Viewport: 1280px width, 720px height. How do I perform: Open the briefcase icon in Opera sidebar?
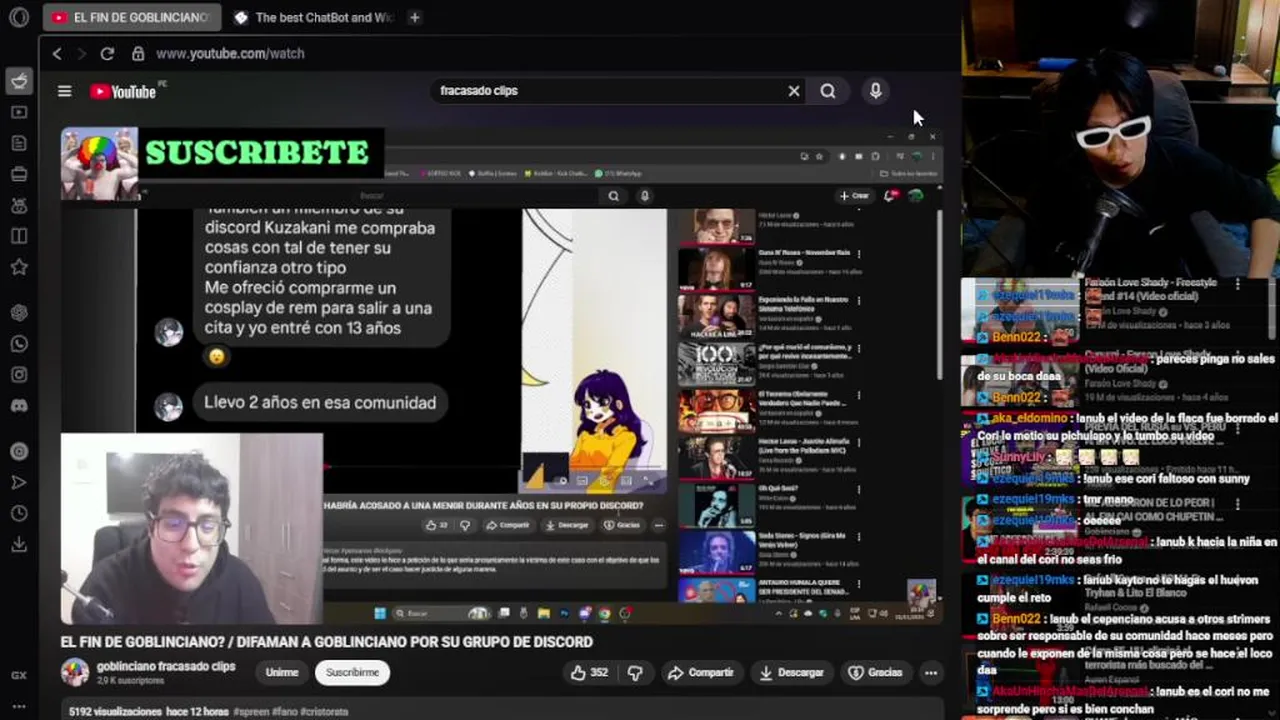coord(19,174)
